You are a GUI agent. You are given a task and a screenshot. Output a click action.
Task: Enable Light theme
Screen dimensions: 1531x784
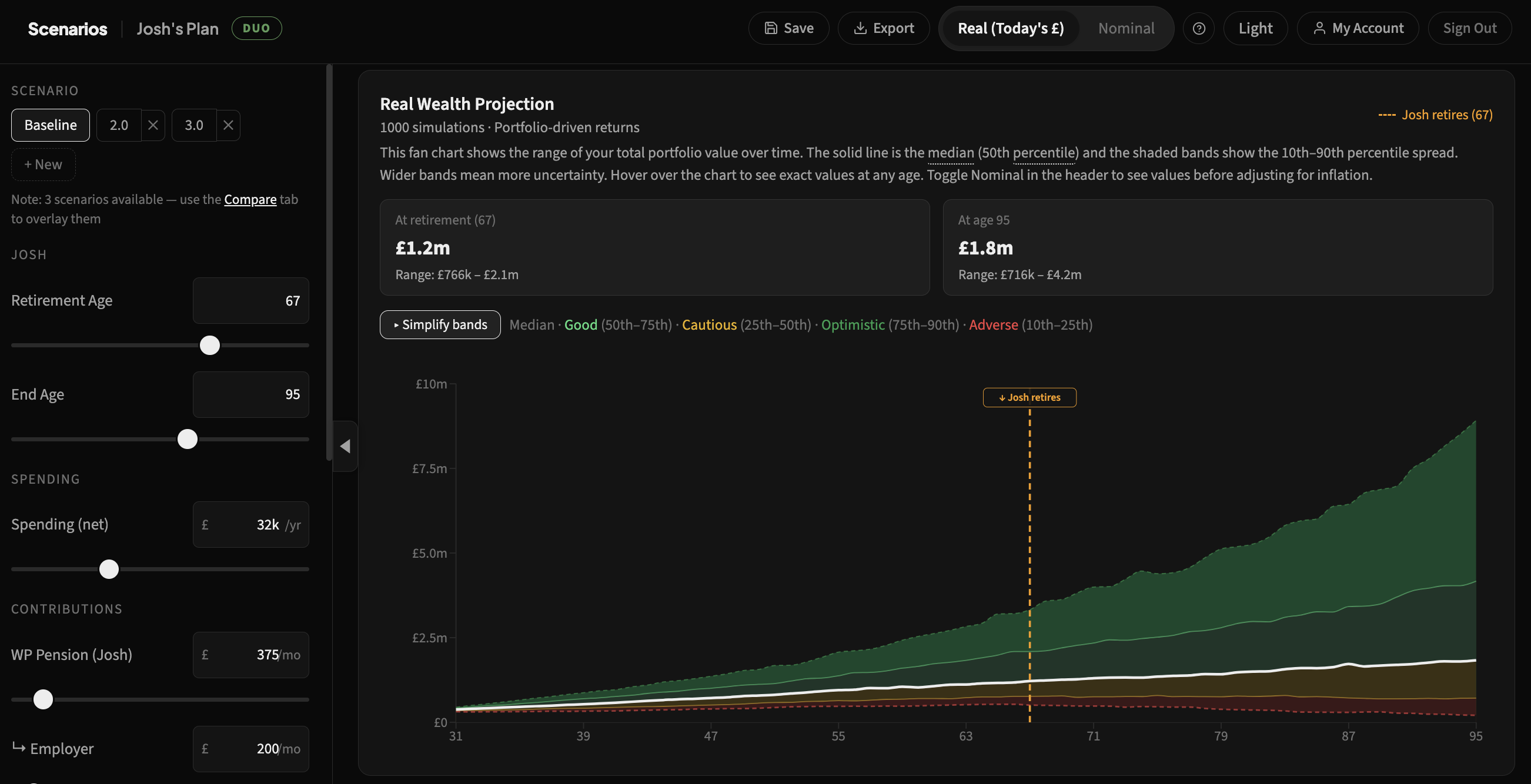[1255, 28]
